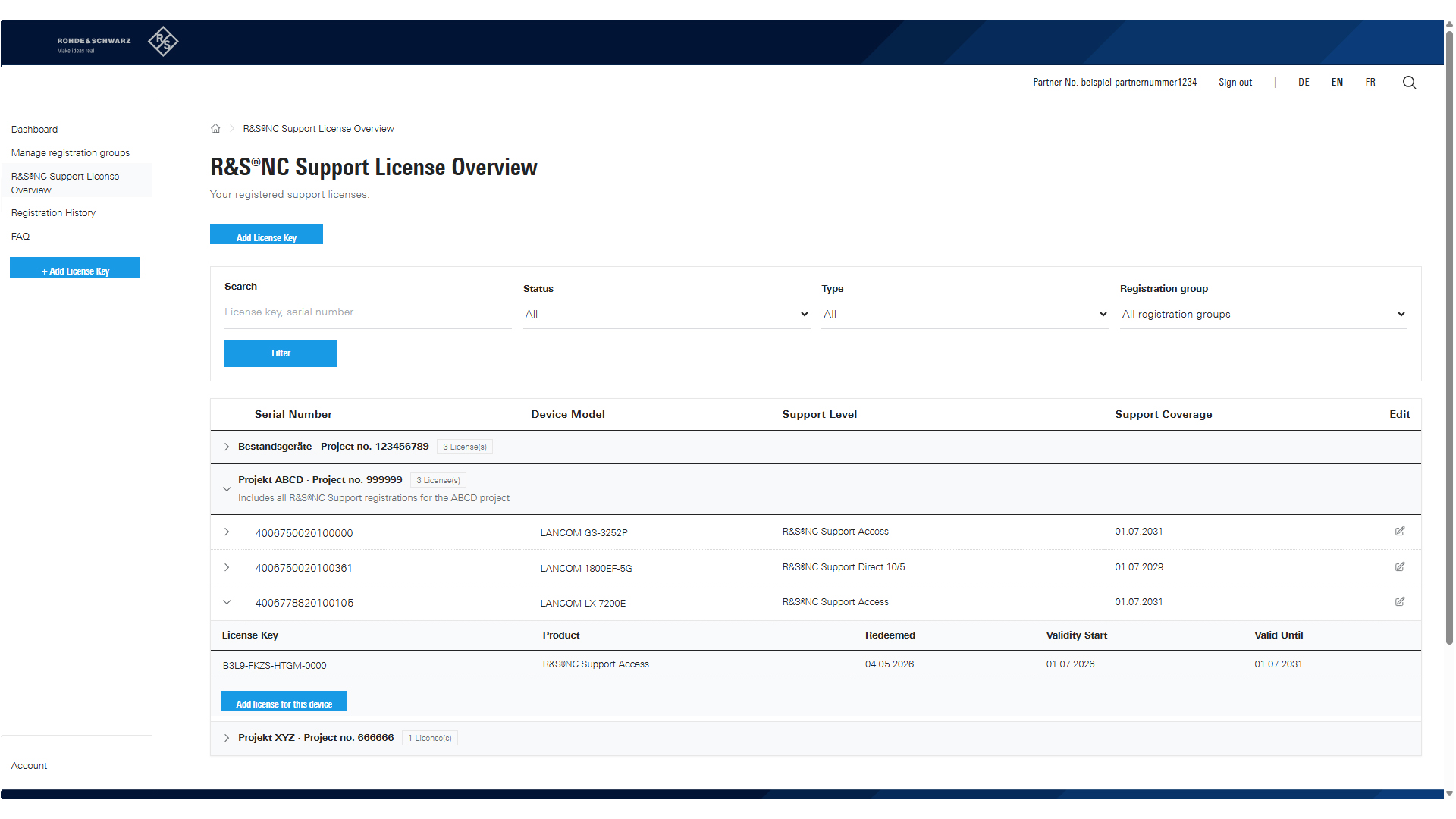Open the Status filter dropdown

coord(667,315)
